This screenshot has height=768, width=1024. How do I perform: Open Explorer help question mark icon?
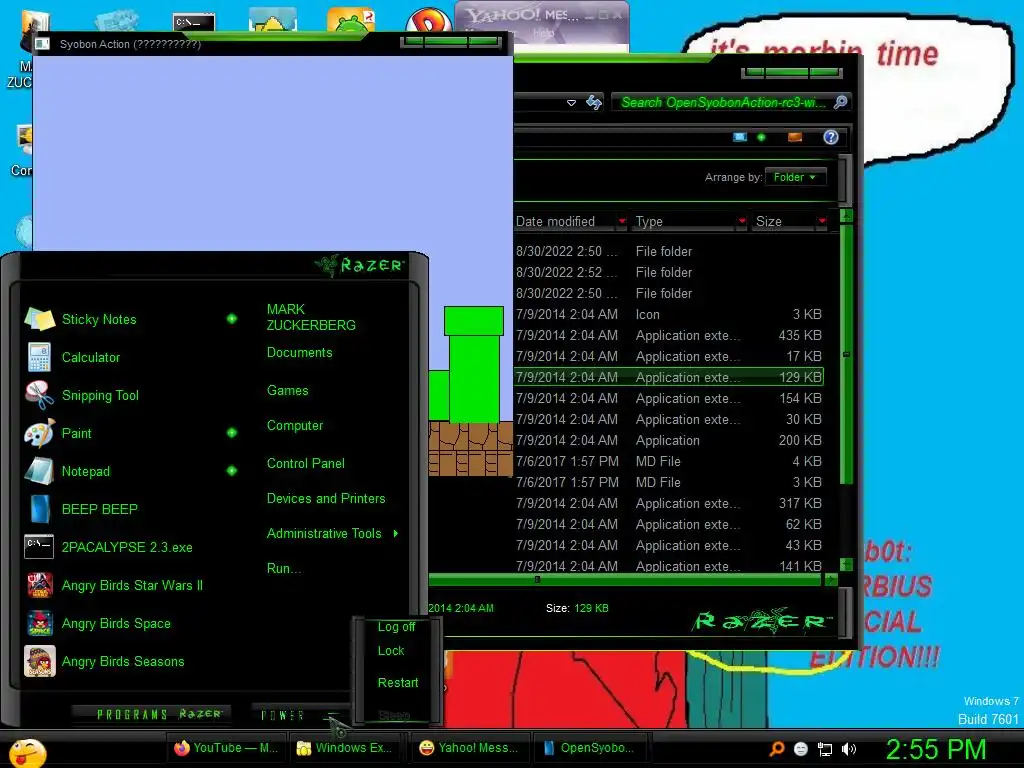click(x=831, y=137)
